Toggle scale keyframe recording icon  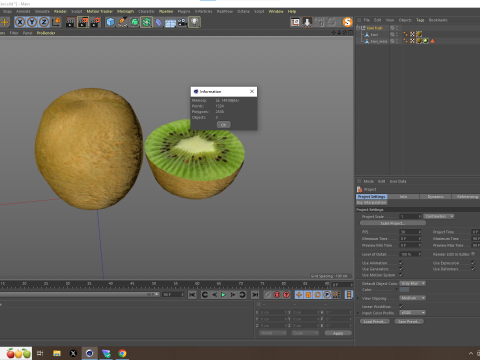click(x=308, y=295)
